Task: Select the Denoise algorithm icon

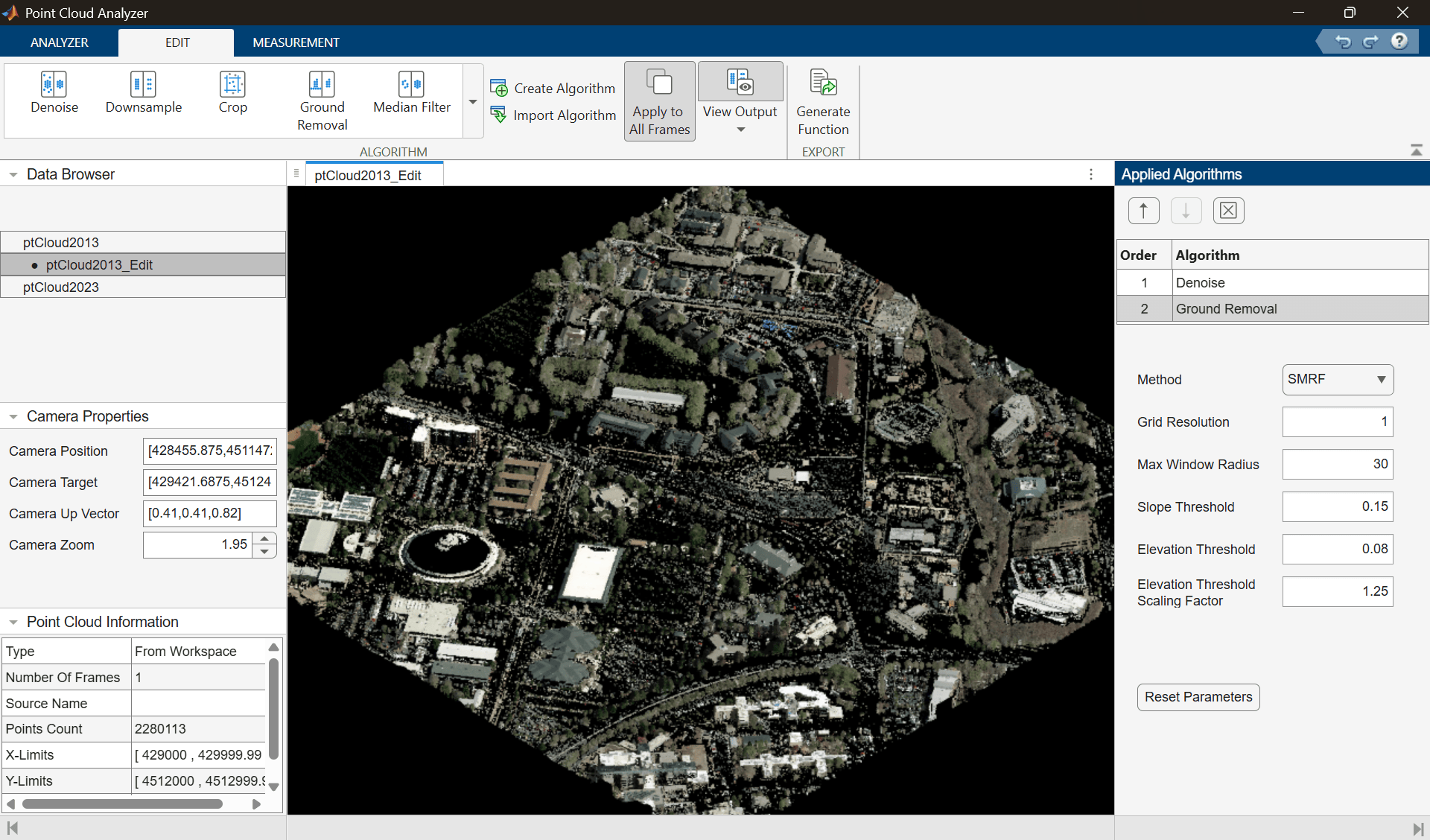Action: [x=54, y=84]
